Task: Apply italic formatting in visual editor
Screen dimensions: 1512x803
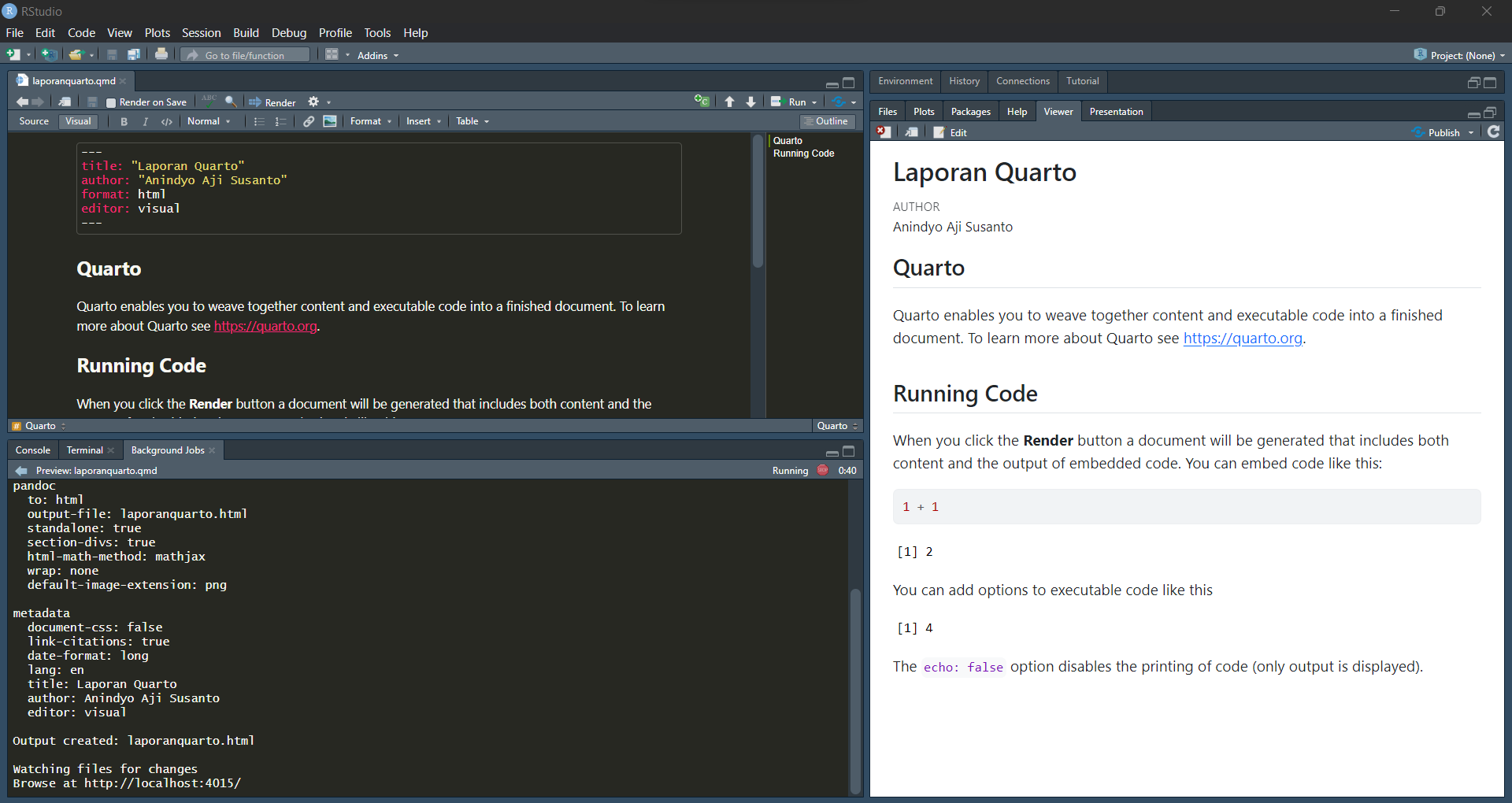Action: pyautogui.click(x=145, y=121)
